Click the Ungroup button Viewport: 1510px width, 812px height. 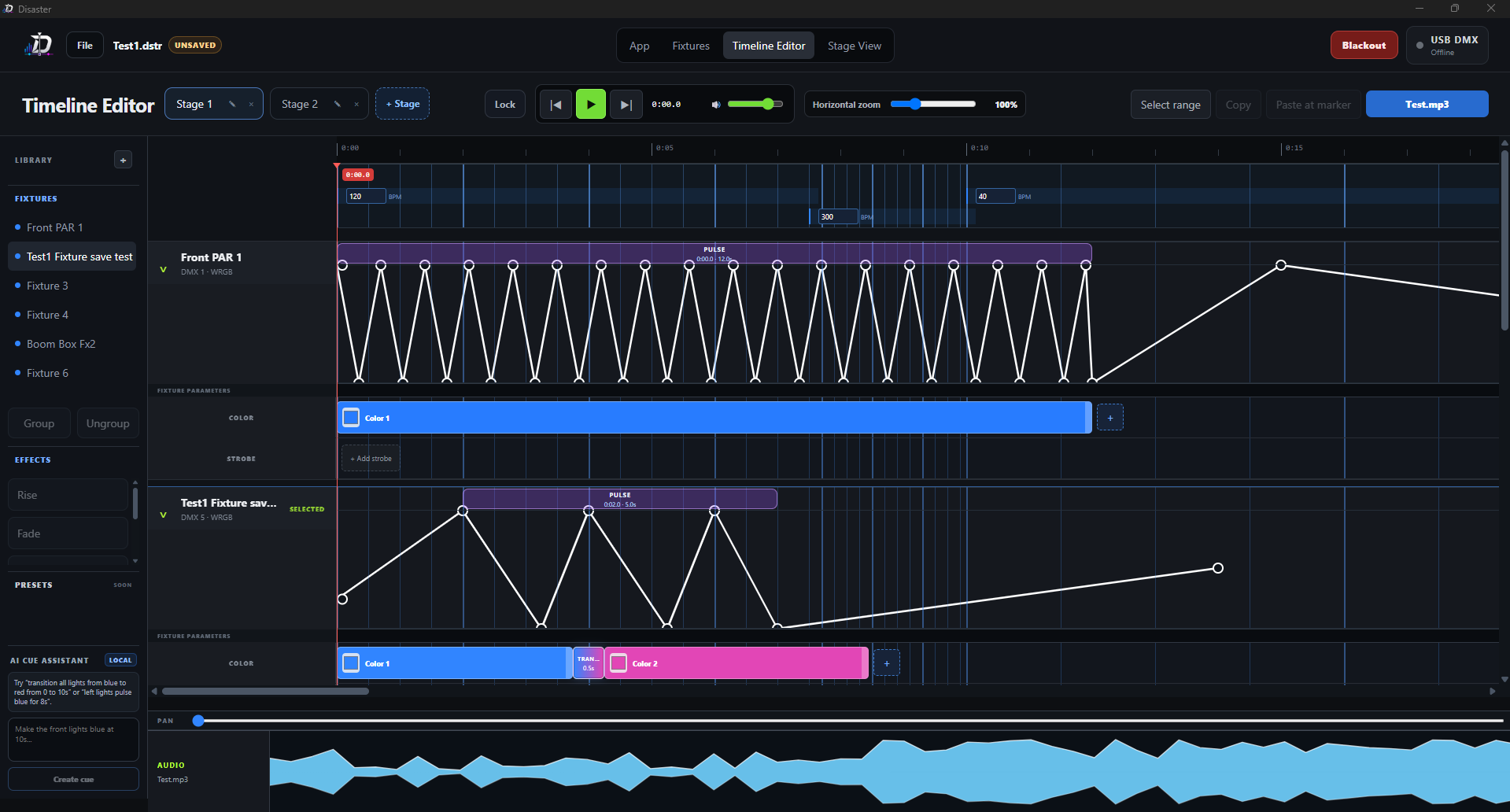click(108, 423)
